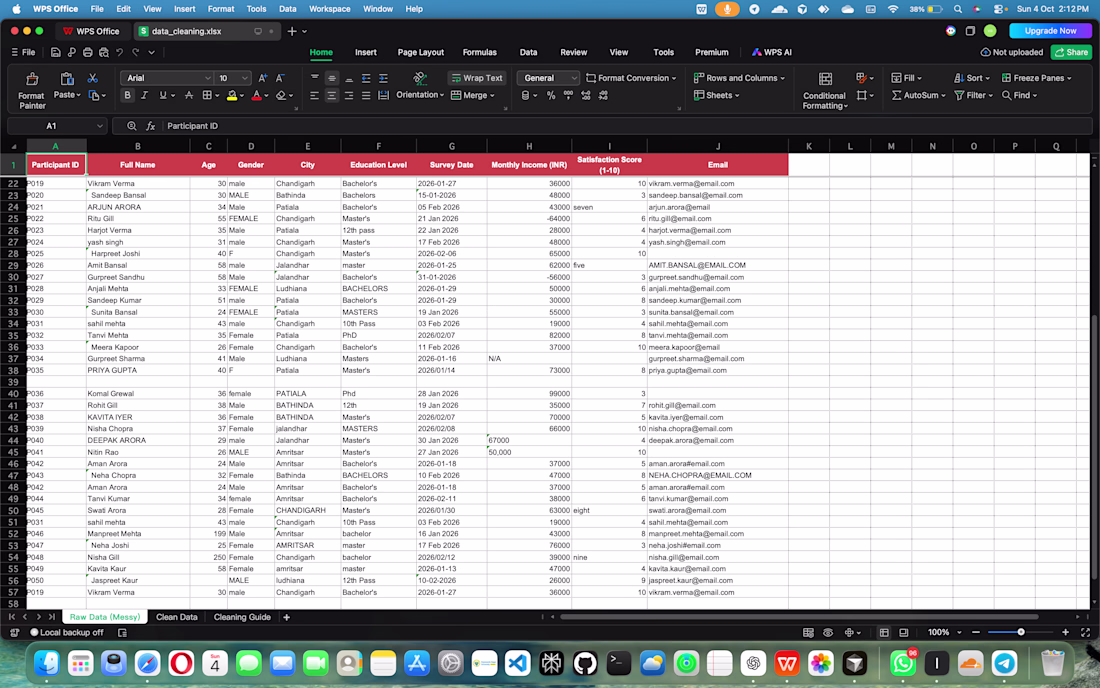Screen dimensions: 1100x688
Task: Increase font size with the A+ icon
Action: click(262, 78)
